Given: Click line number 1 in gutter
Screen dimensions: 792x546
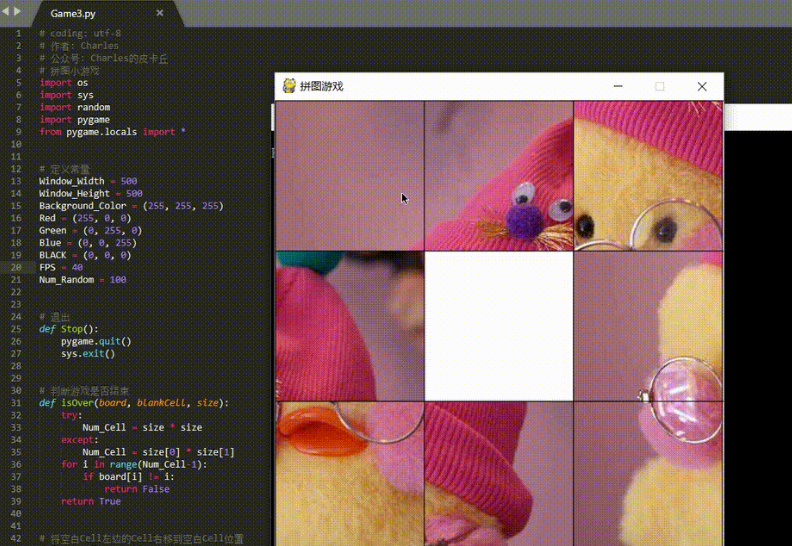Looking at the screenshot, I should (x=19, y=33).
